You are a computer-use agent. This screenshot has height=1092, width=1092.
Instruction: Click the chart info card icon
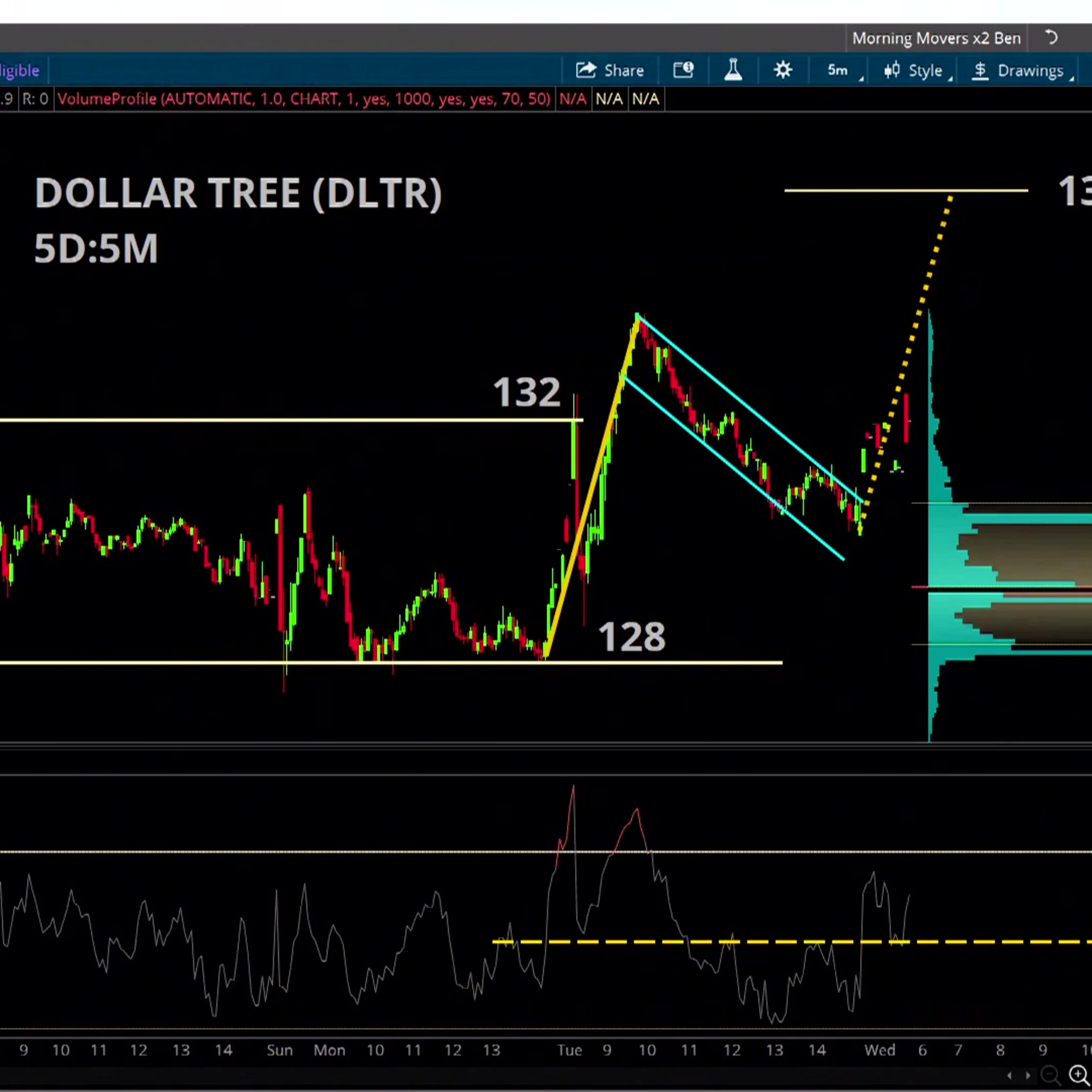tap(683, 70)
